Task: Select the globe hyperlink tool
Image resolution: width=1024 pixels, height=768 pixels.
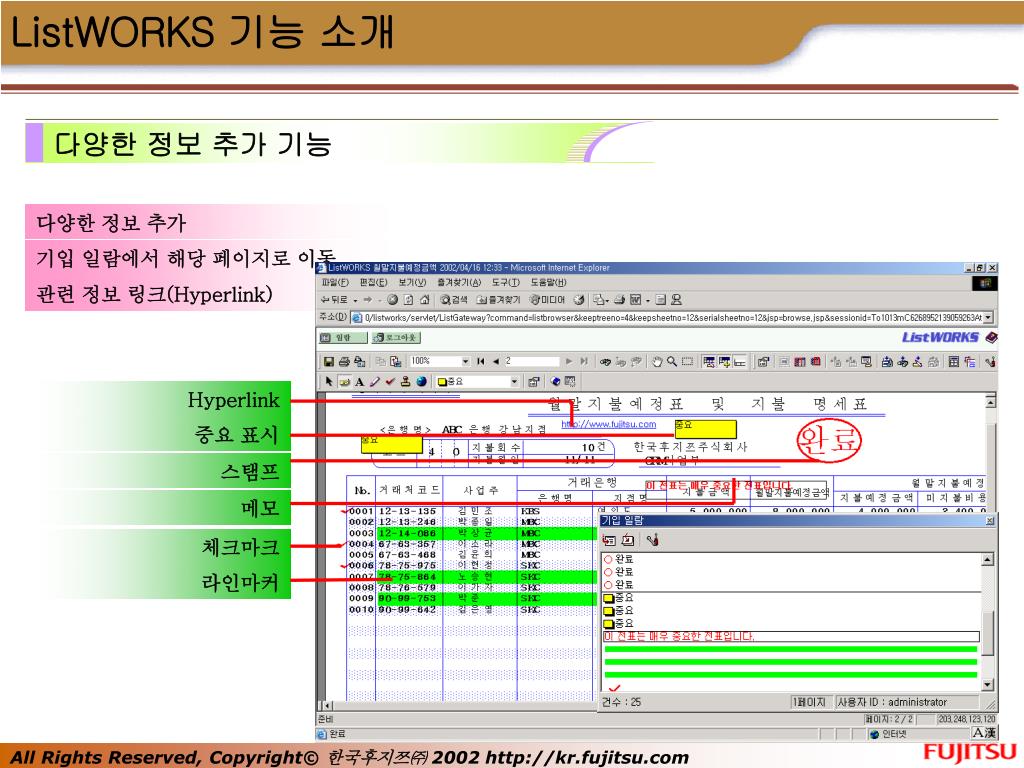Action: pyautogui.click(x=421, y=381)
